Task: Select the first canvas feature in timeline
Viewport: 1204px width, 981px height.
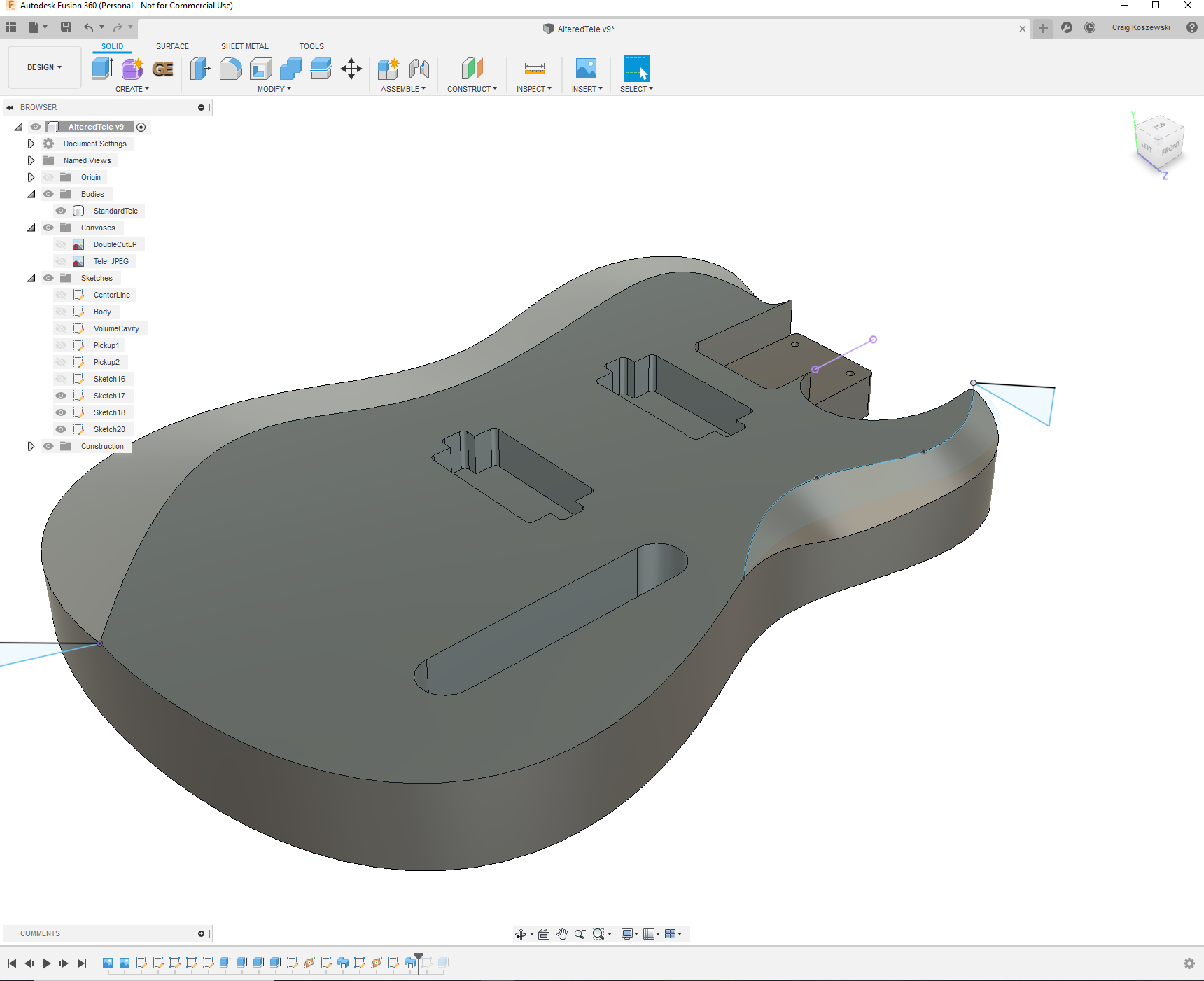Action: pyautogui.click(x=108, y=963)
